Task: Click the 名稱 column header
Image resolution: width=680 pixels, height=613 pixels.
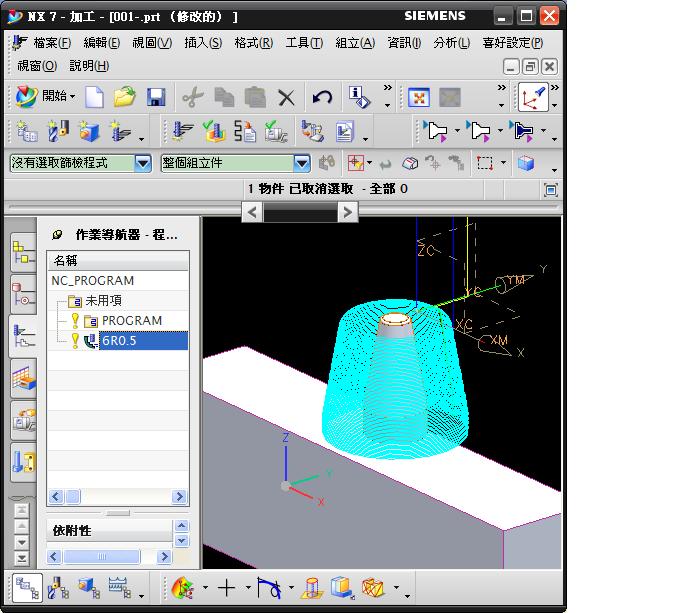Action: pos(118,261)
